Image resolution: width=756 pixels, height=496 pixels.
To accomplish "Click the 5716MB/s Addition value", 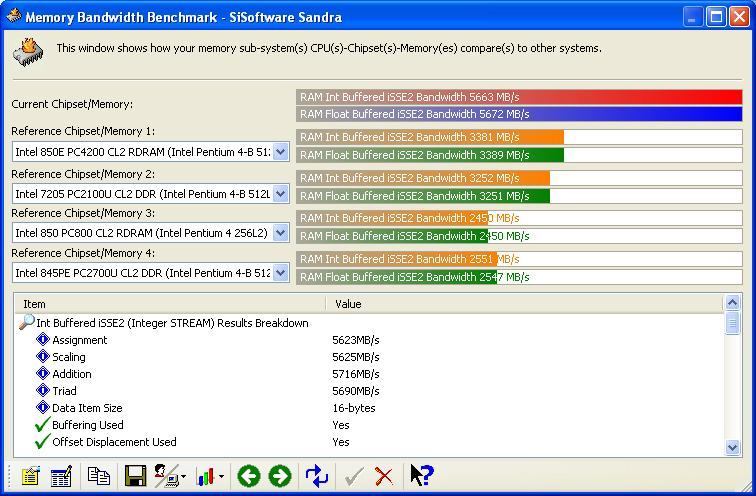I will [x=356, y=374].
